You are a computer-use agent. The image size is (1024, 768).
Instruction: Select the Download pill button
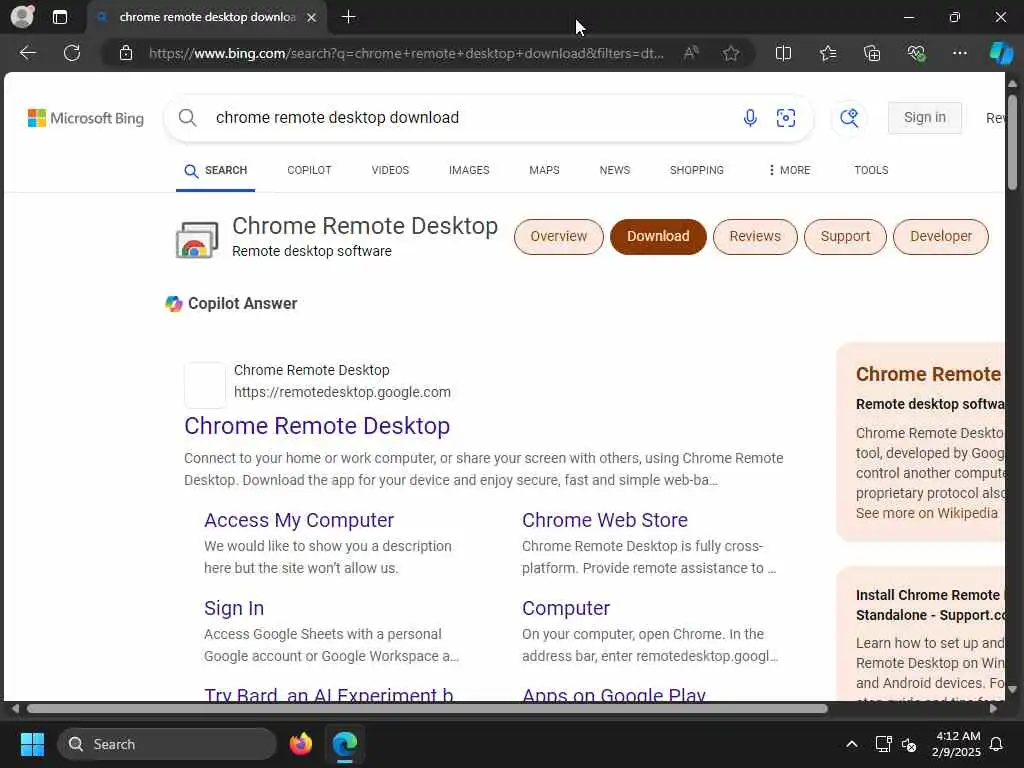click(x=658, y=236)
